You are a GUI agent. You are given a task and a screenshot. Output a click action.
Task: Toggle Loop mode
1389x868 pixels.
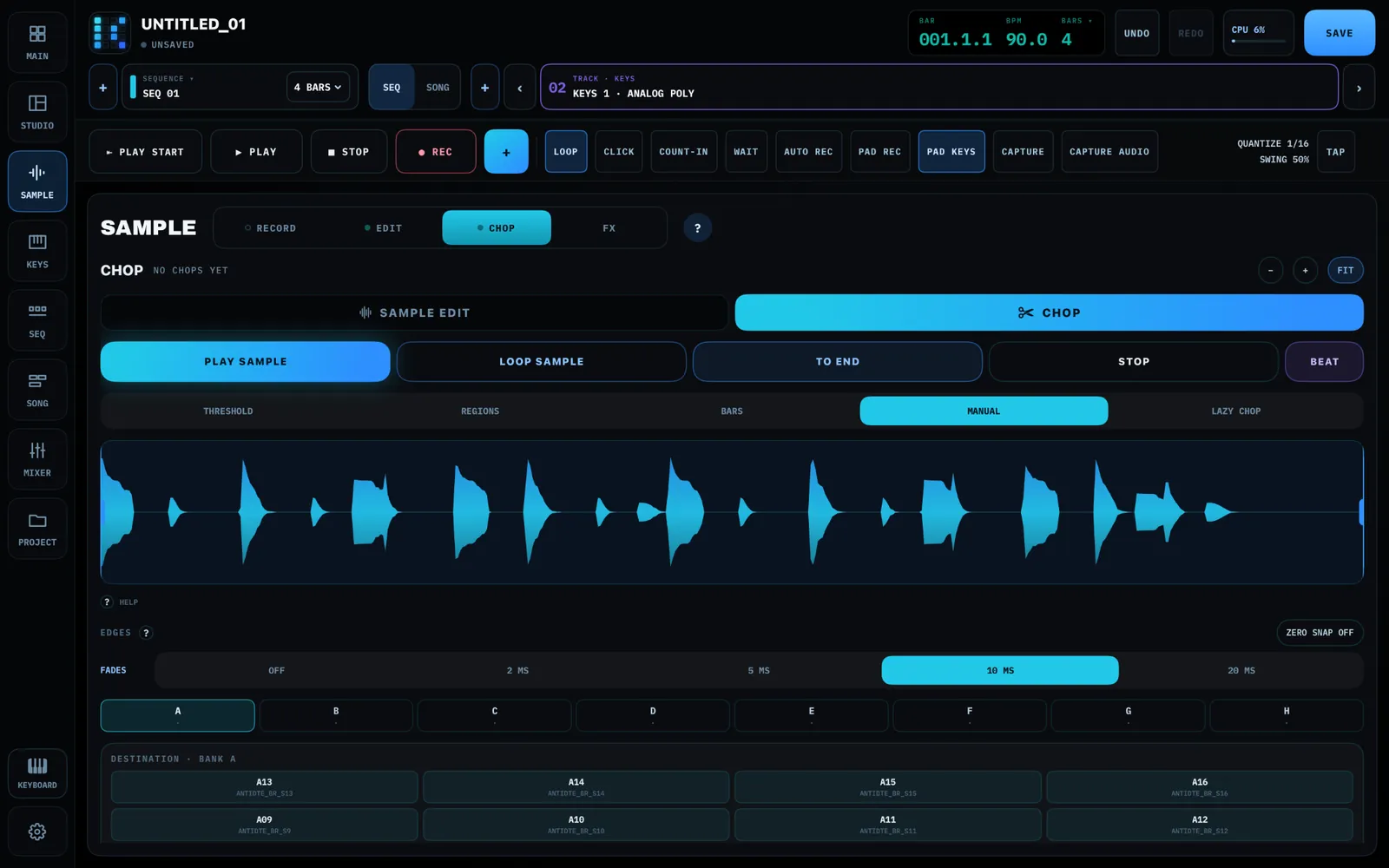pyautogui.click(x=566, y=152)
